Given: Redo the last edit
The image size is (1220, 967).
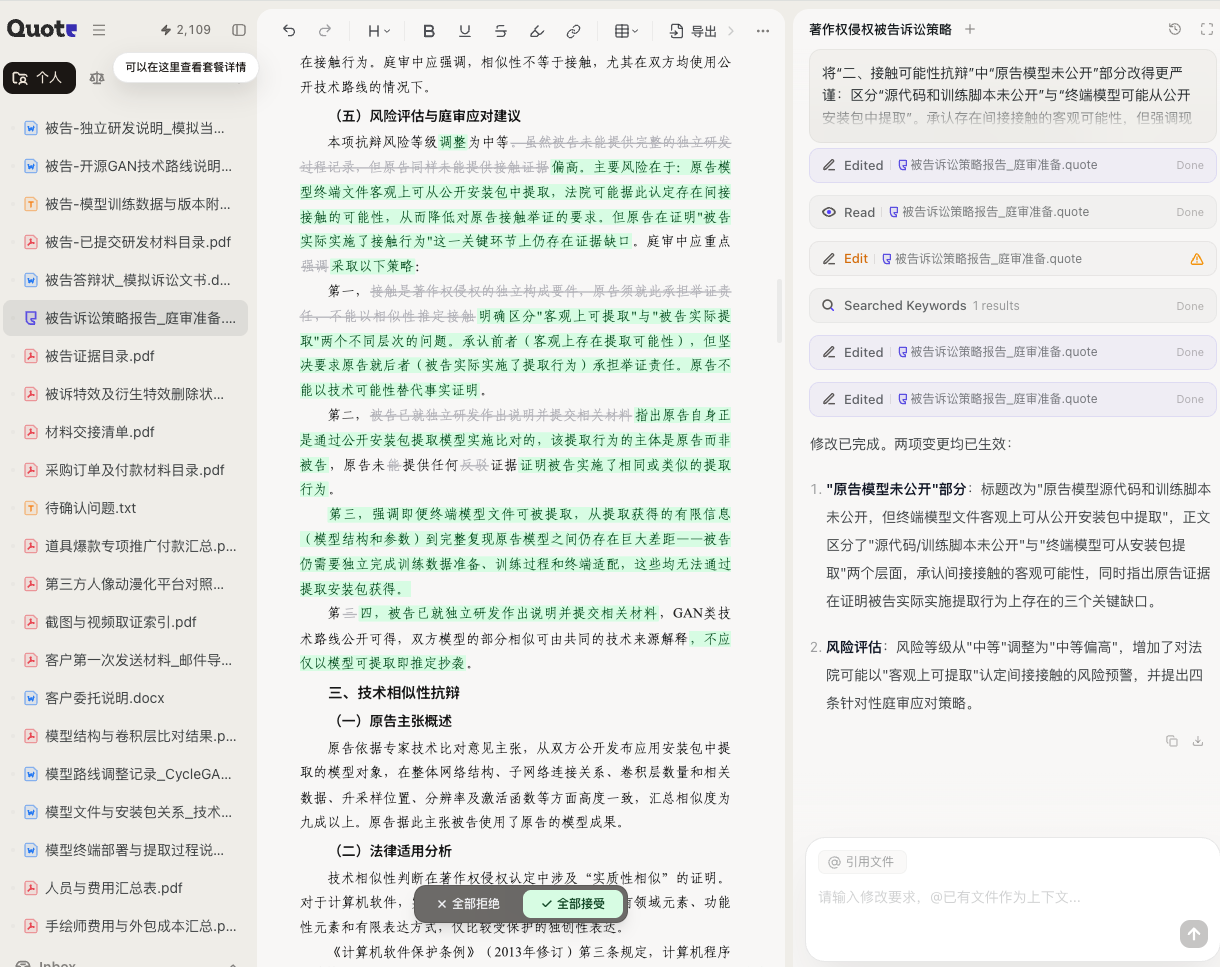Looking at the screenshot, I should click(325, 31).
